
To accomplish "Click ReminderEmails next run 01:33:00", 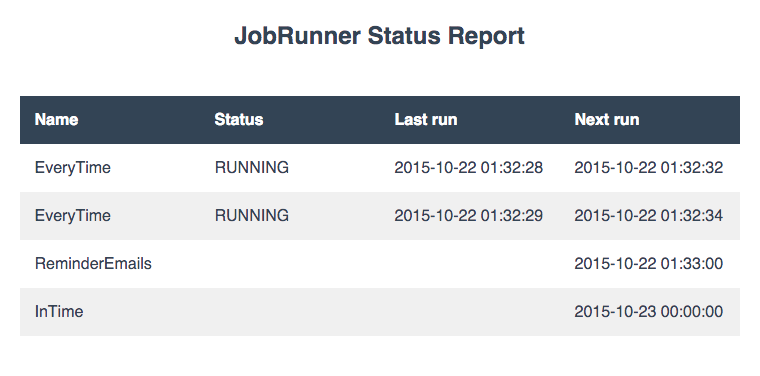I will [649, 264].
